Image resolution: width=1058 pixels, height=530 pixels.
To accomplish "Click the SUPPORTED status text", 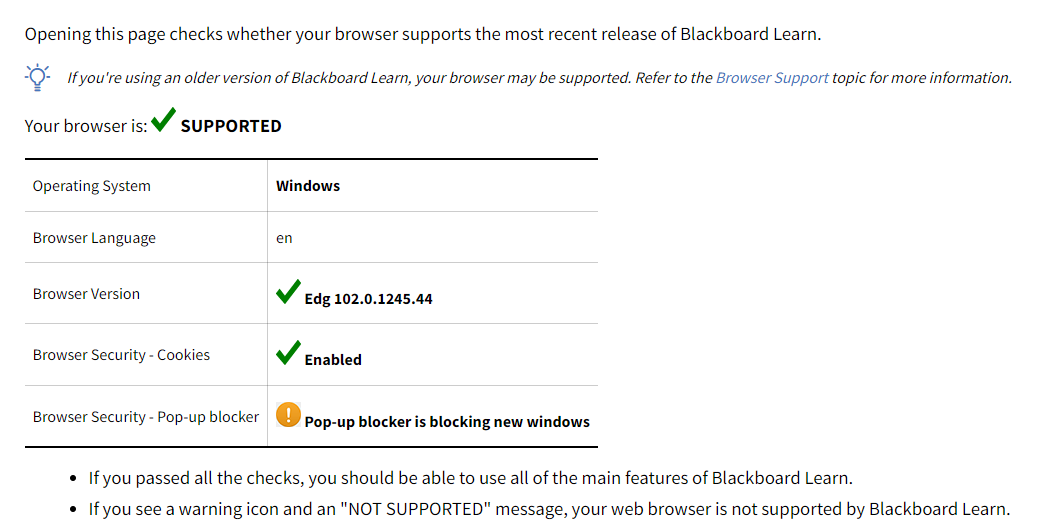I will tap(231, 126).
